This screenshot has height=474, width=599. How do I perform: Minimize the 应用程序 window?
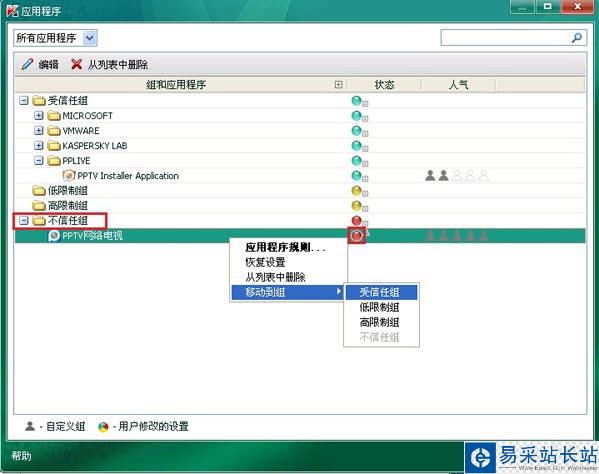pyautogui.click(x=522, y=7)
